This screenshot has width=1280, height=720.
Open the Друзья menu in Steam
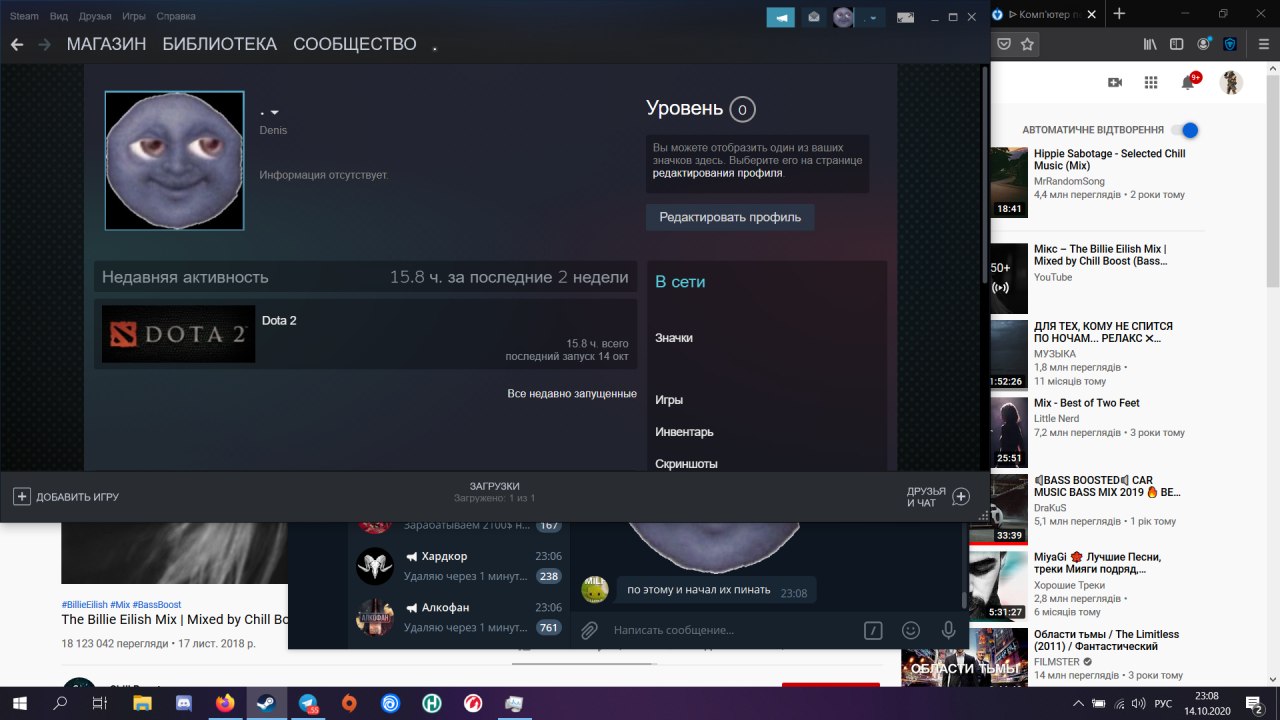click(95, 16)
